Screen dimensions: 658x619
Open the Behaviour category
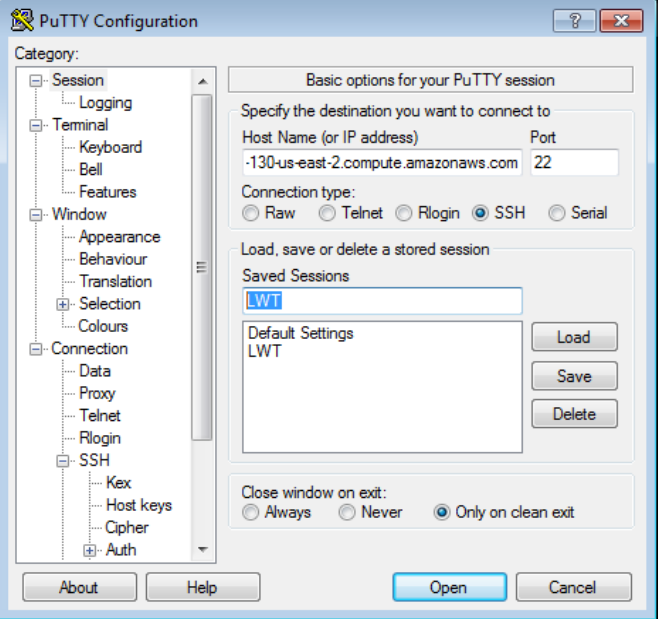(113, 259)
